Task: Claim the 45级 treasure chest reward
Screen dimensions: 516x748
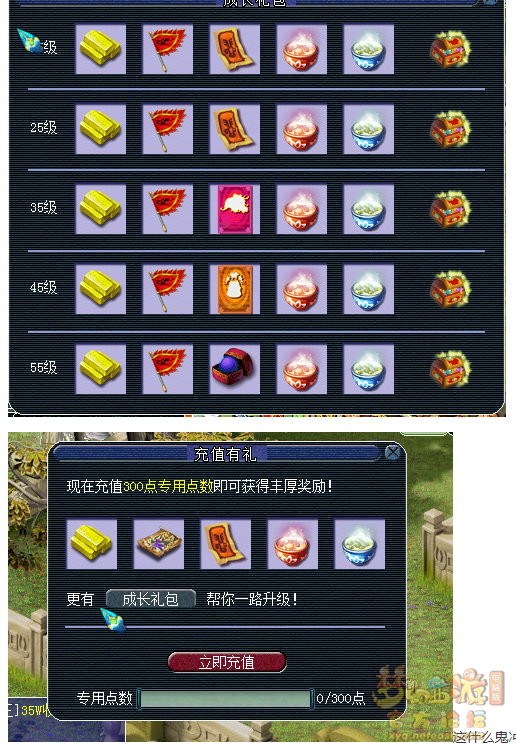Action: click(450, 290)
